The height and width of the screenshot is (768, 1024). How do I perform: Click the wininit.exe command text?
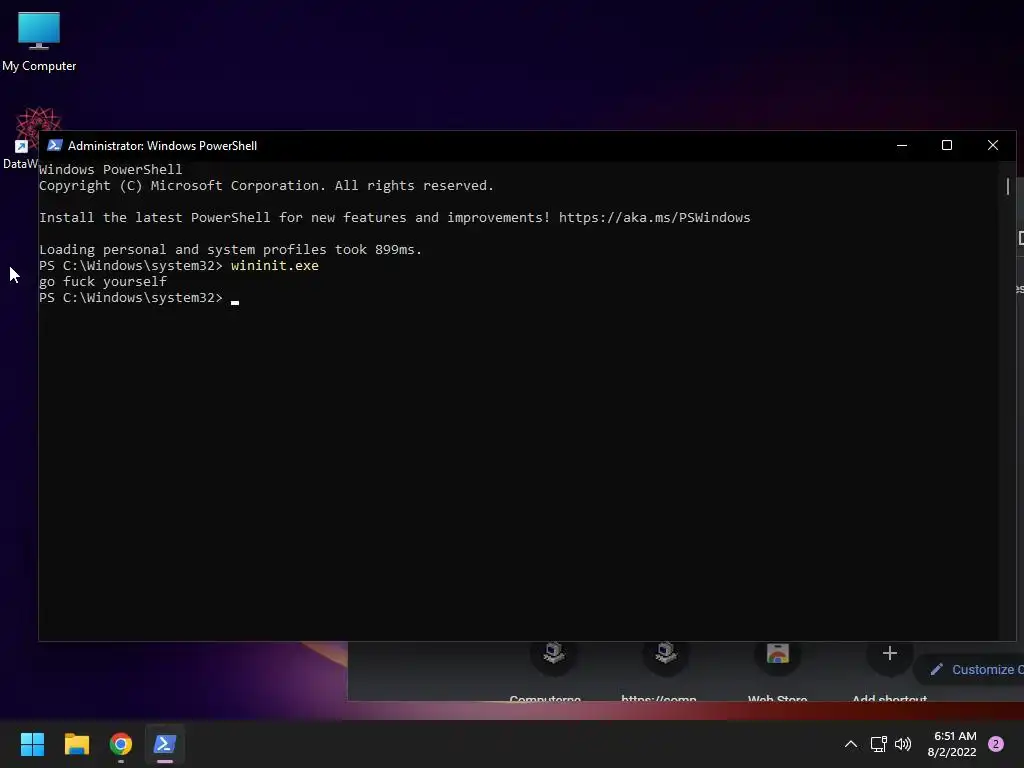click(x=274, y=266)
